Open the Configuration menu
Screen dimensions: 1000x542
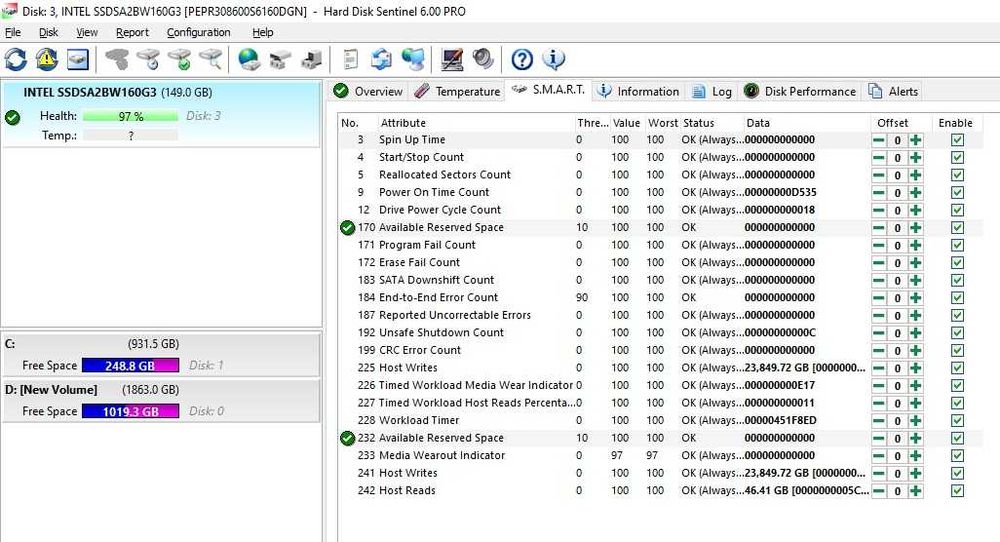tap(198, 32)
